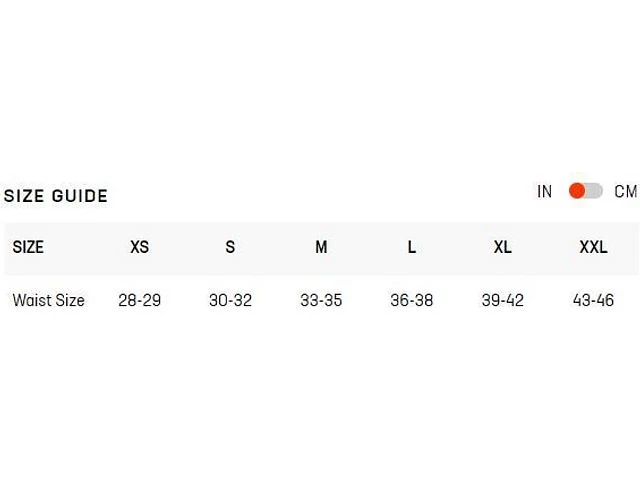Screen dimensions: 640x480
Task: Click the 39-42 waist value
Action: (x=502, y=300)
